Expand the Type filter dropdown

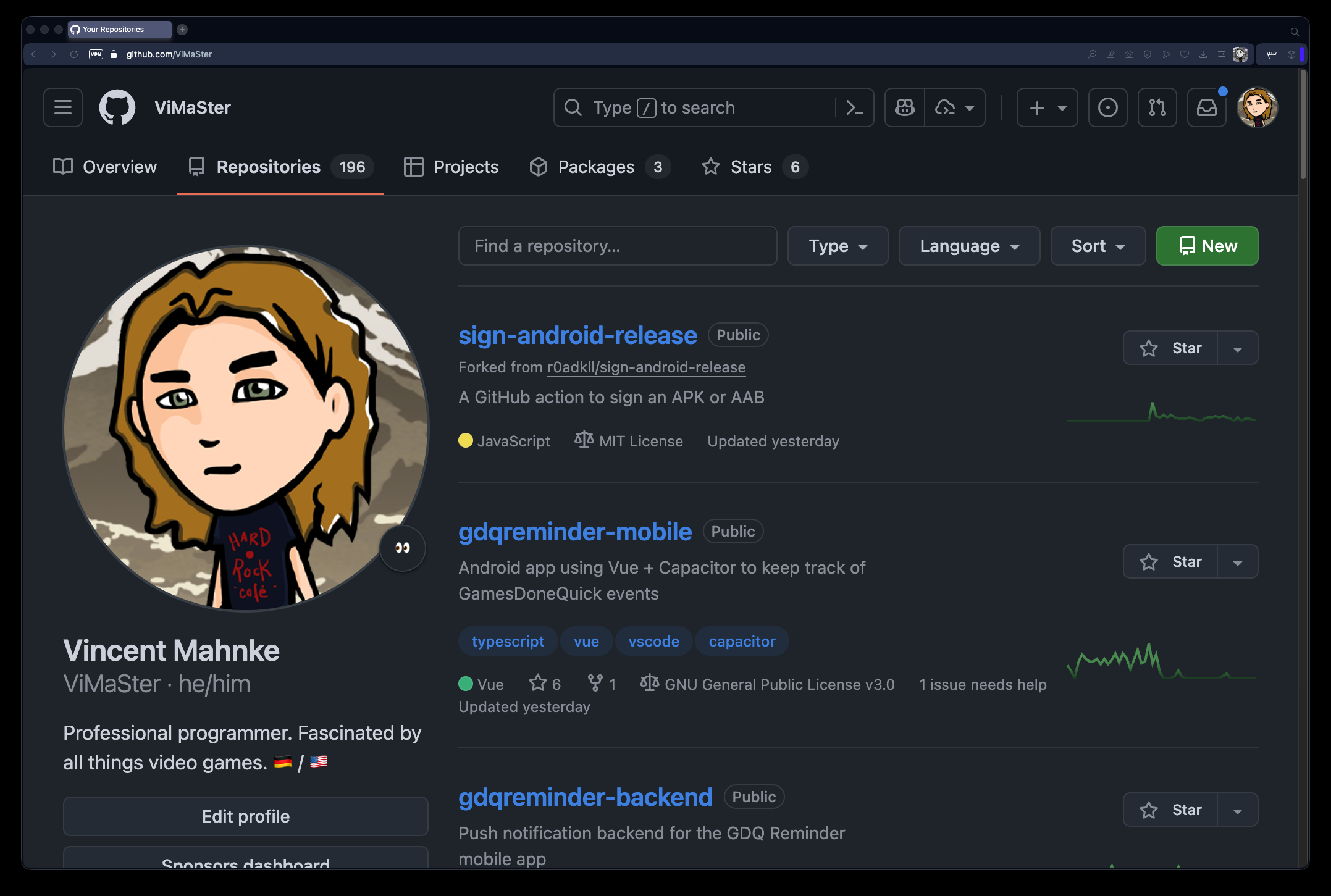pyautogui.click(x=838, y=246)
